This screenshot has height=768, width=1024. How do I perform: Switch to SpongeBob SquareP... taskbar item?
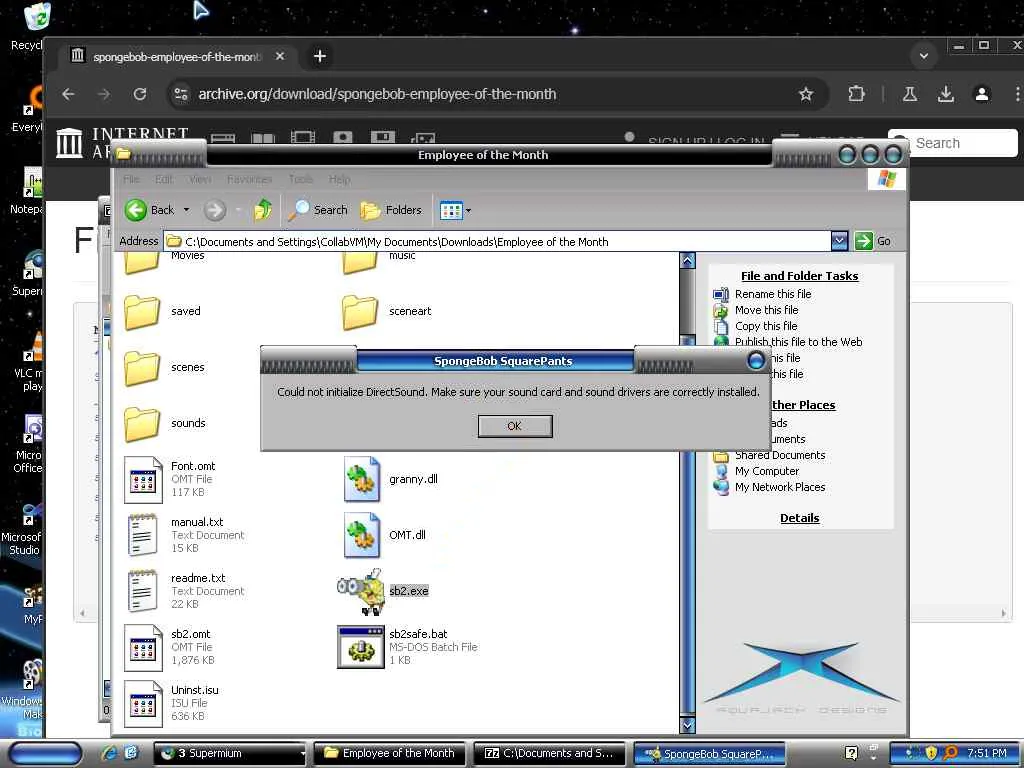point(709,754)
